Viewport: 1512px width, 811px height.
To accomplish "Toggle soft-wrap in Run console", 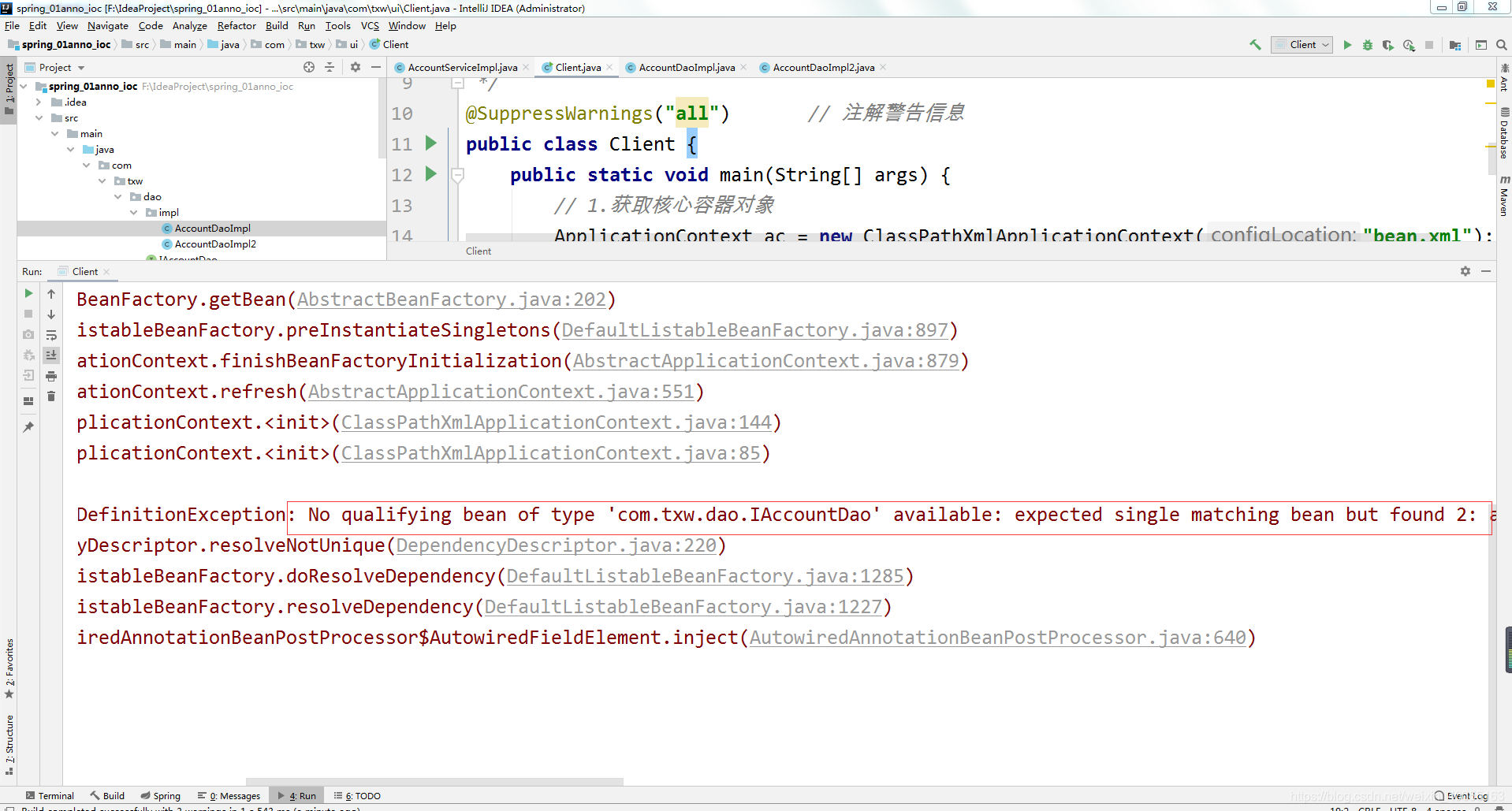I will click(x=51, y=335).
